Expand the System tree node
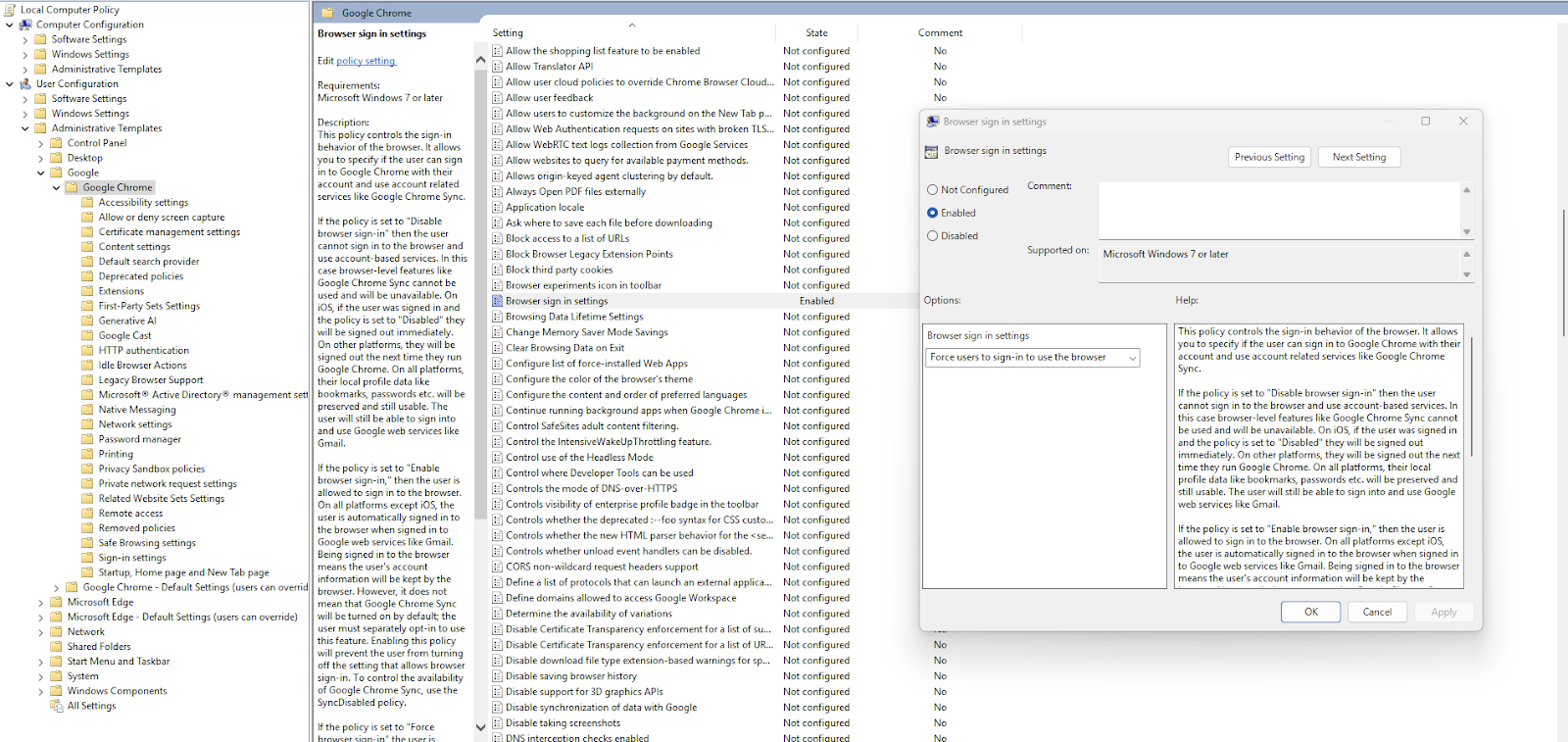The image size is (1568, 742). click(41, 676)
